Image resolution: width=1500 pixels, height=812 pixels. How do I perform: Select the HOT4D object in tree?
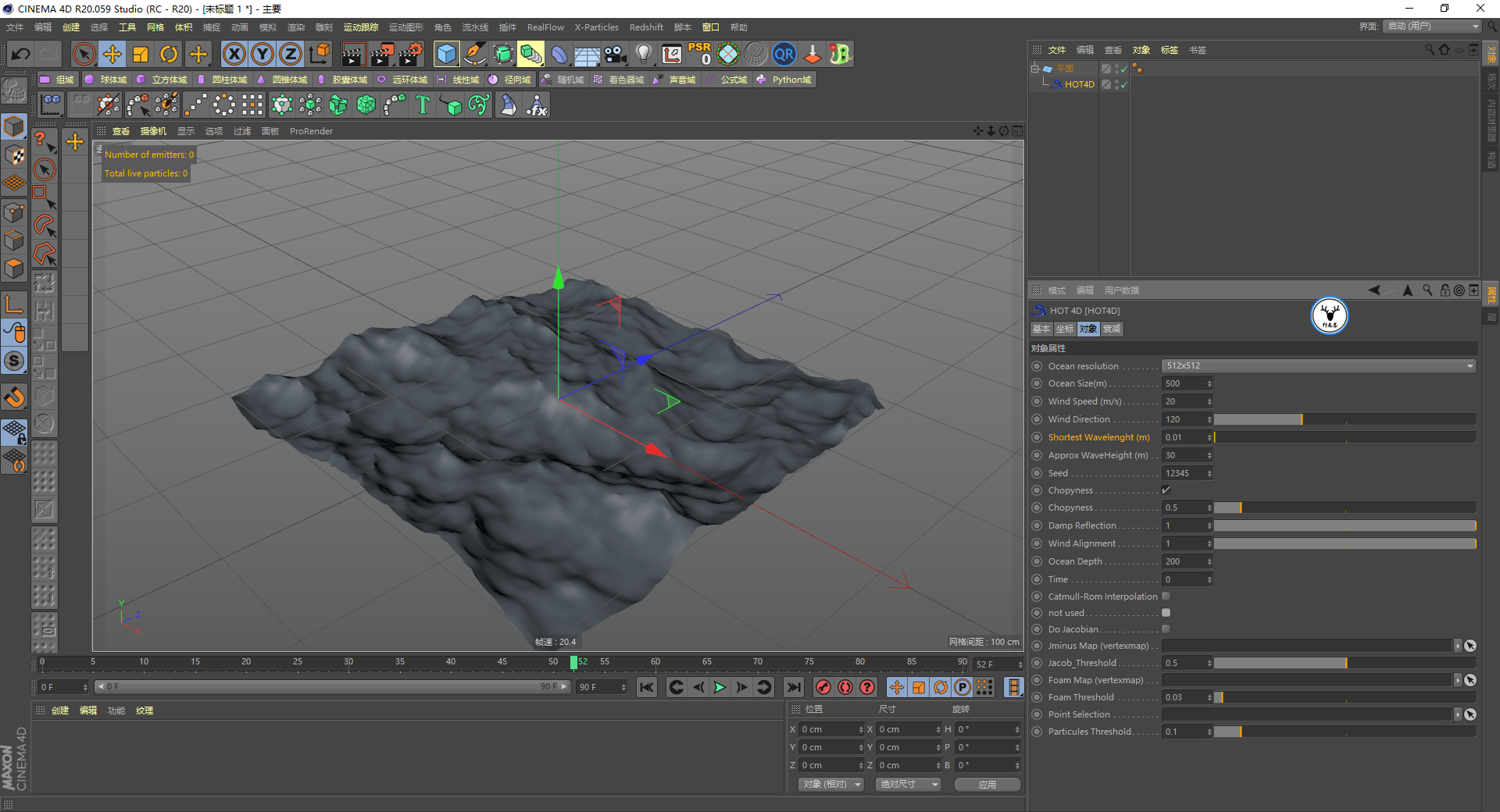tap(1079, 84)
